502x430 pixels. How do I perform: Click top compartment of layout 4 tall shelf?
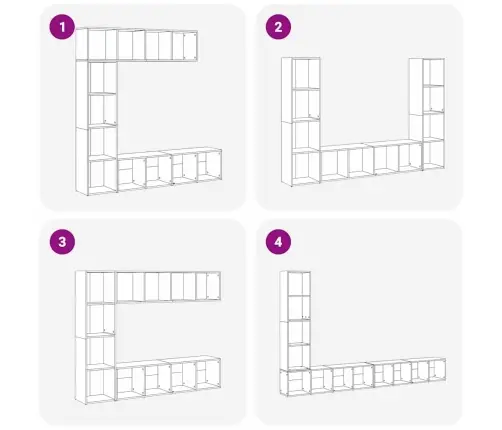[299, 283]
